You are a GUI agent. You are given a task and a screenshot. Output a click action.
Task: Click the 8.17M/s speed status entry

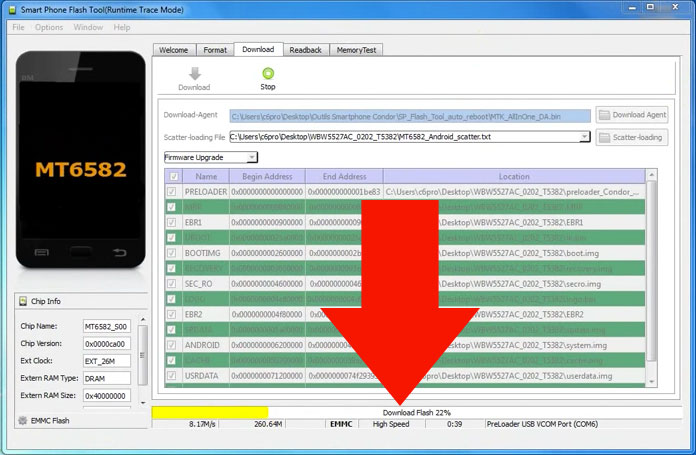click(202, 424)
